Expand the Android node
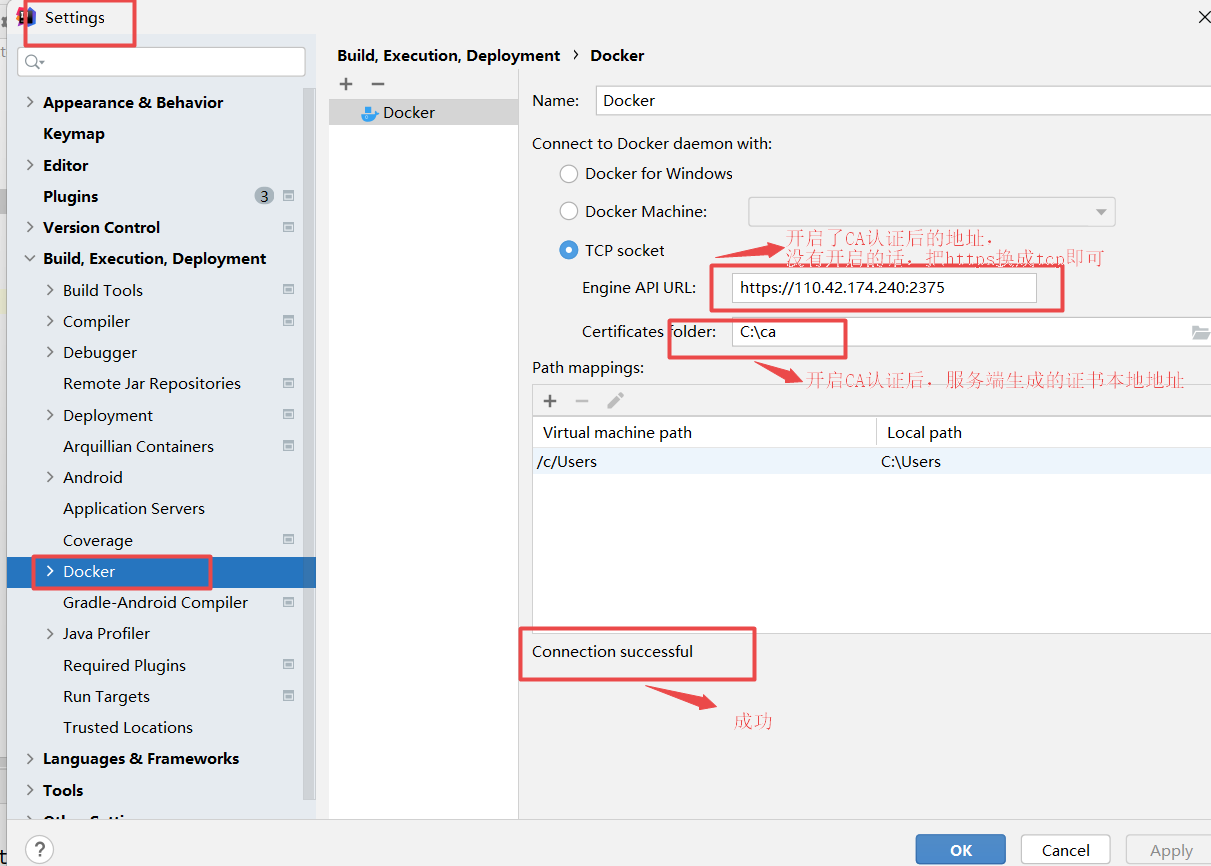 click(x=50, y=477)
